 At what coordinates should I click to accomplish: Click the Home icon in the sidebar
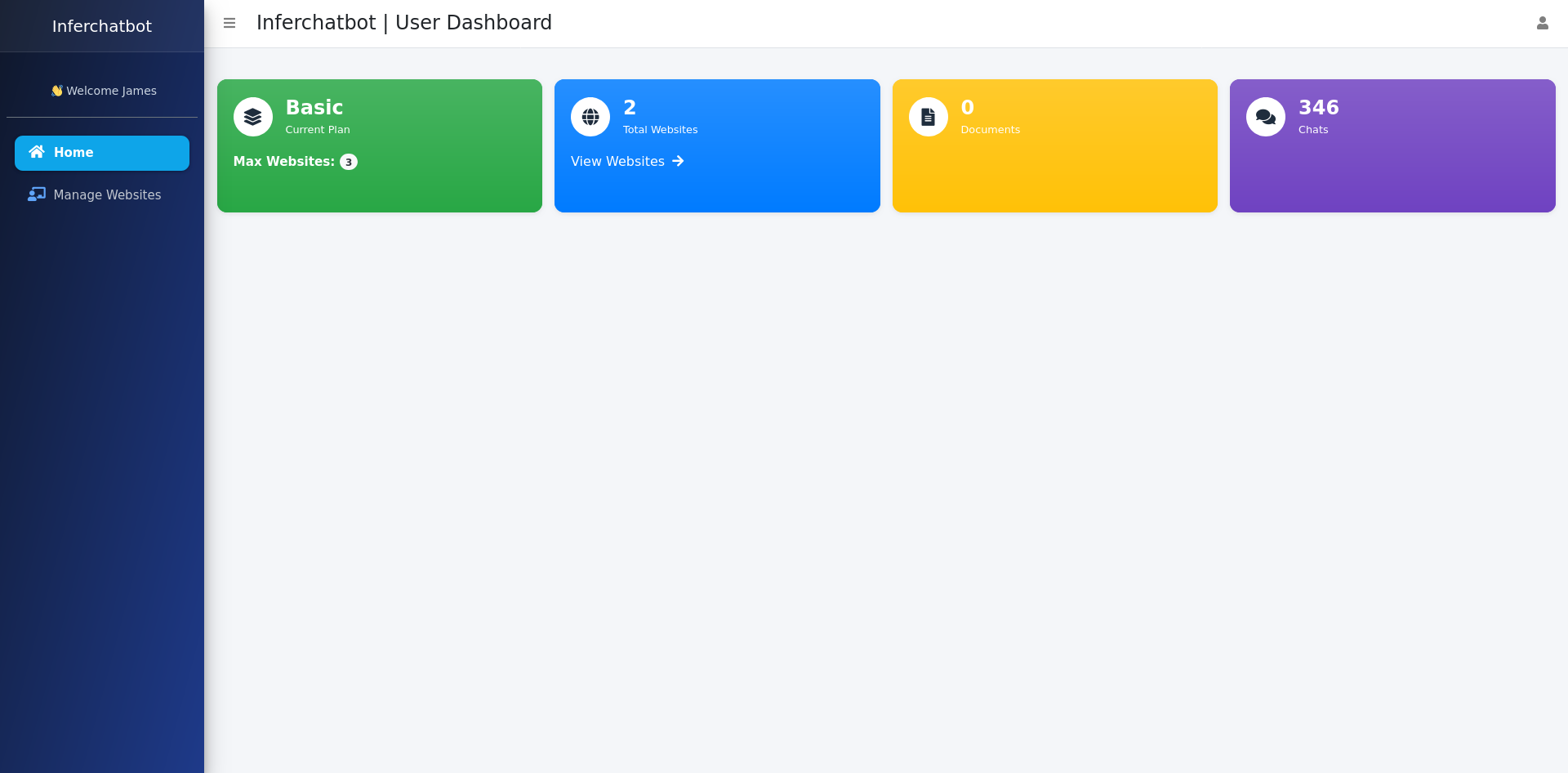pos(37,152)
